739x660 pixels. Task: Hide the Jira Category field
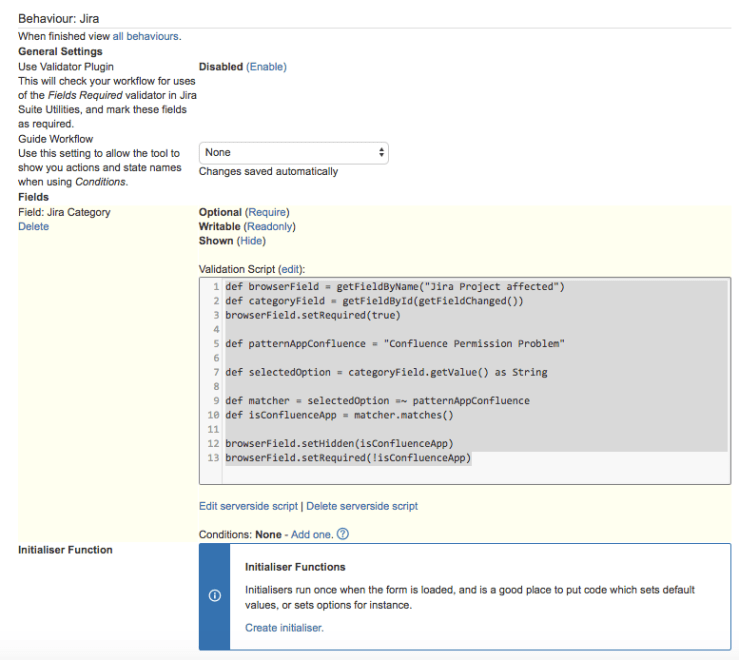[x=251, y=241]
